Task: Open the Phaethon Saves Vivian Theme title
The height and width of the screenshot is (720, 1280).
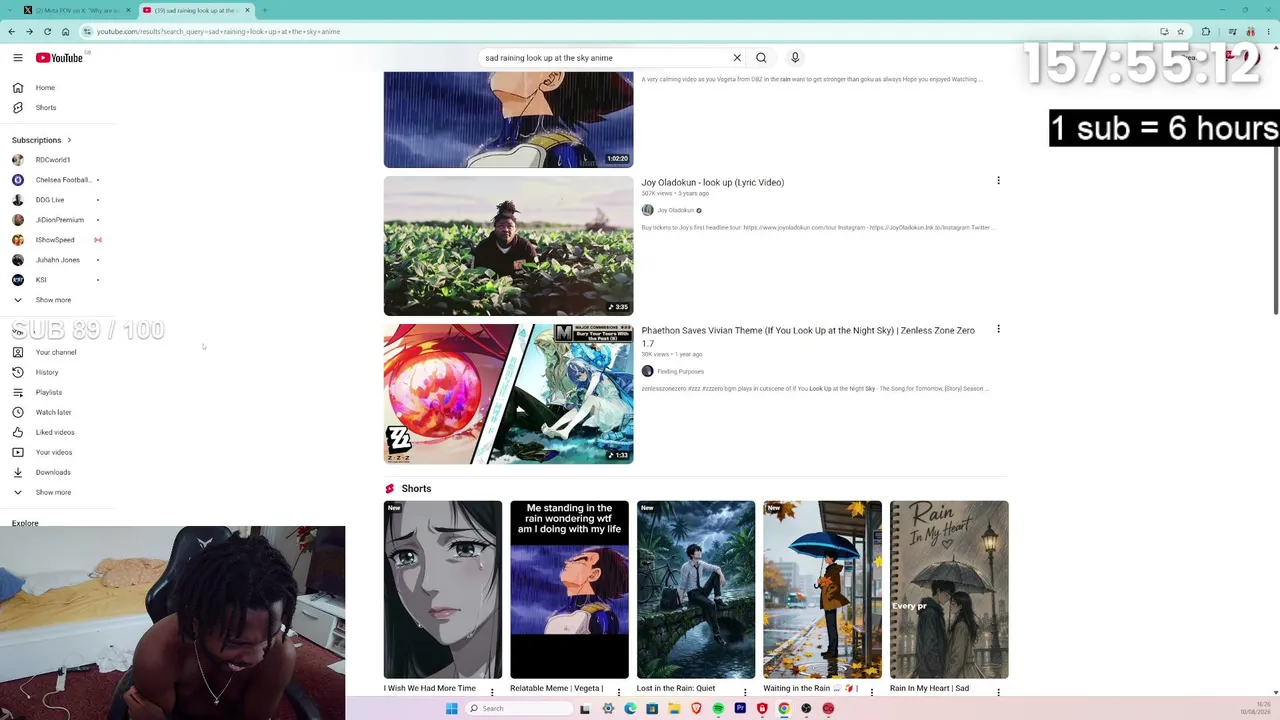Action: point(808,337)
